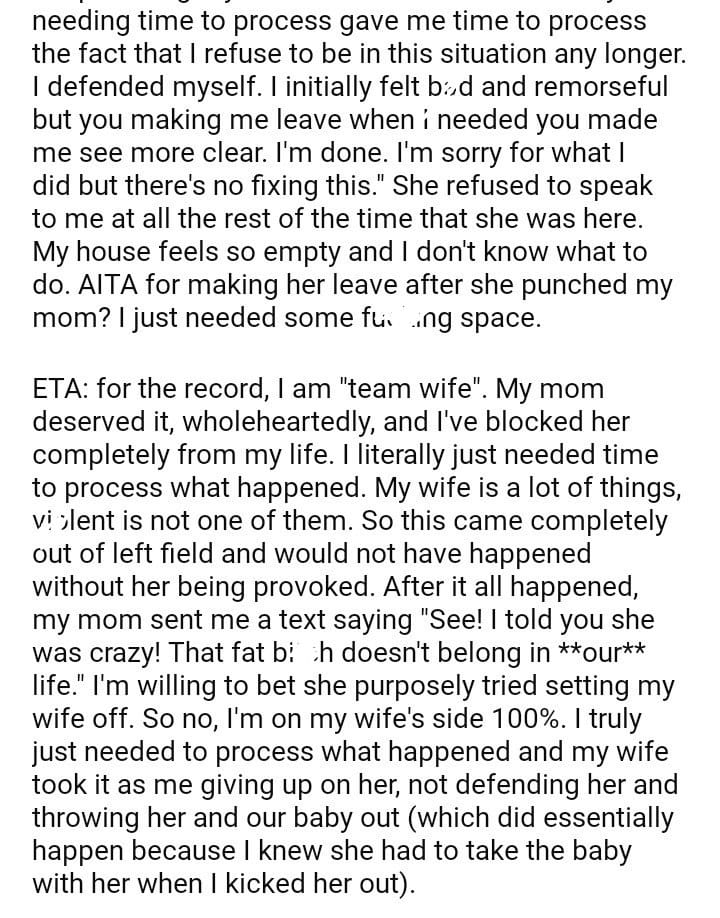Click the word "crazy!" in the quote
Viewport: 720px width, 918px height.
click(138, 653)
